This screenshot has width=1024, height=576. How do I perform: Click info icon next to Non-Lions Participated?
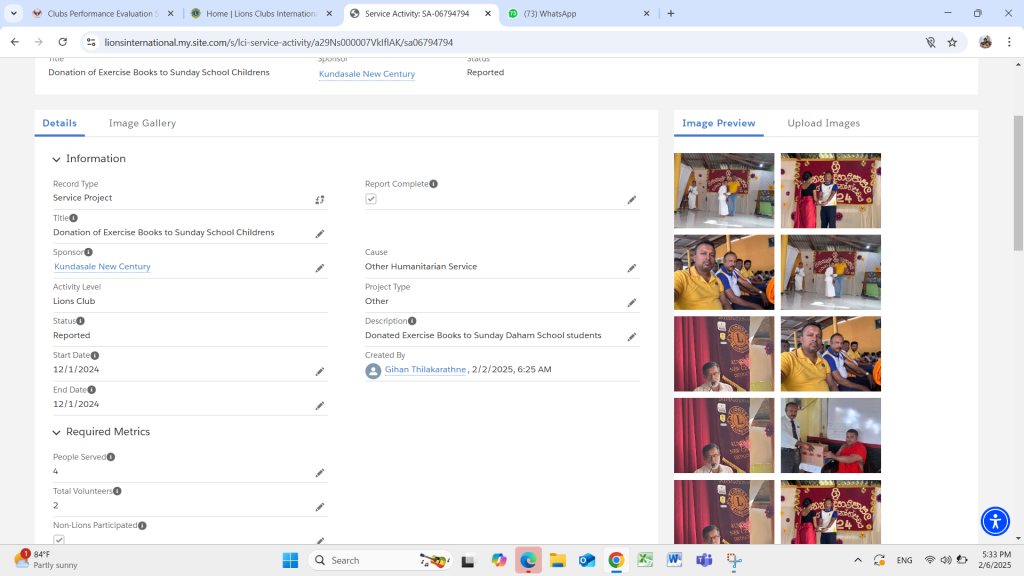(x=142, y=526)
